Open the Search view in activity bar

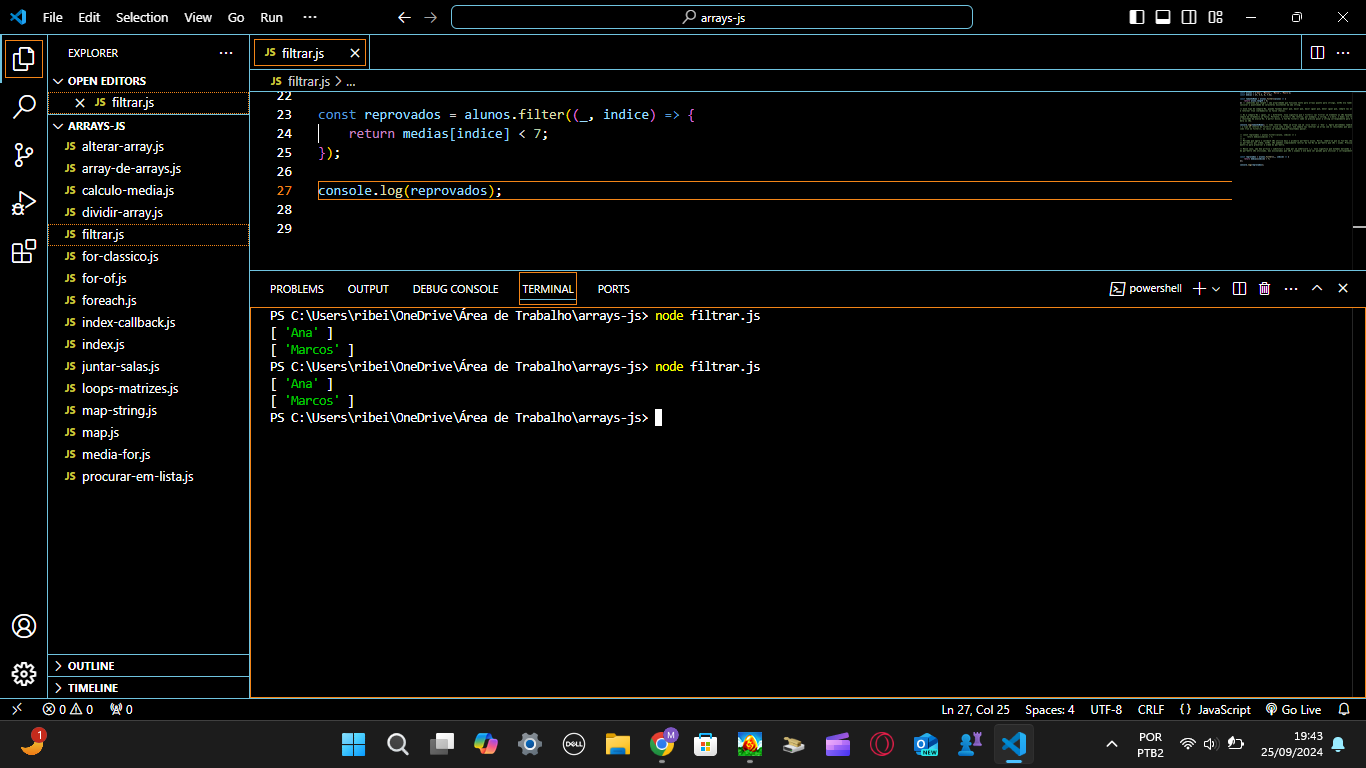click(x=24, y=108)
